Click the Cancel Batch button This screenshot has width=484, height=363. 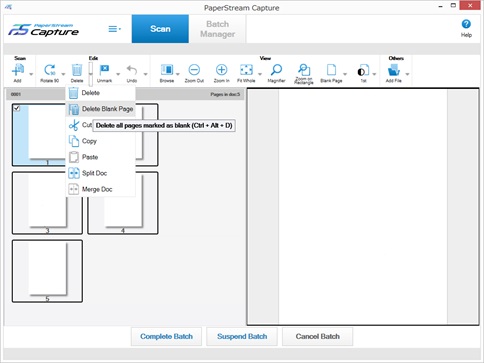pyautogui.click(x=317, y=336)
